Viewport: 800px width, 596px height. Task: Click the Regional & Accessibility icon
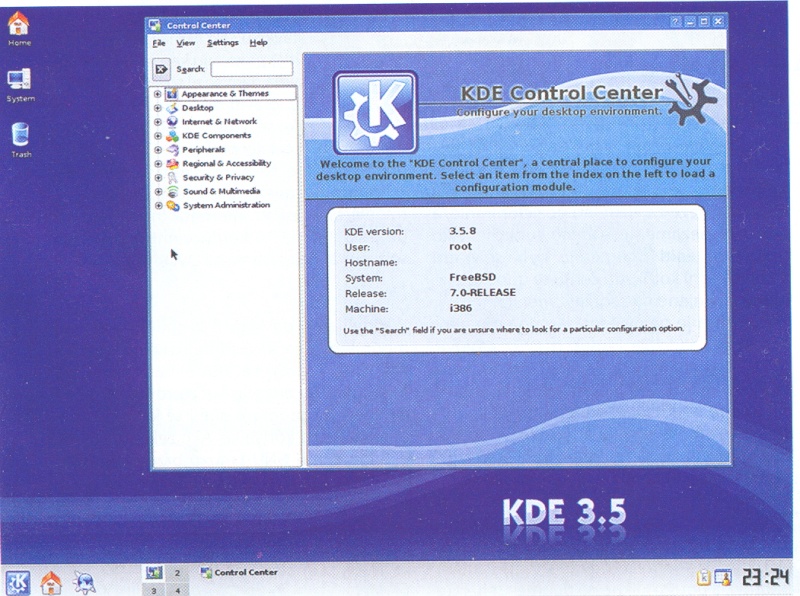[173, 163]
